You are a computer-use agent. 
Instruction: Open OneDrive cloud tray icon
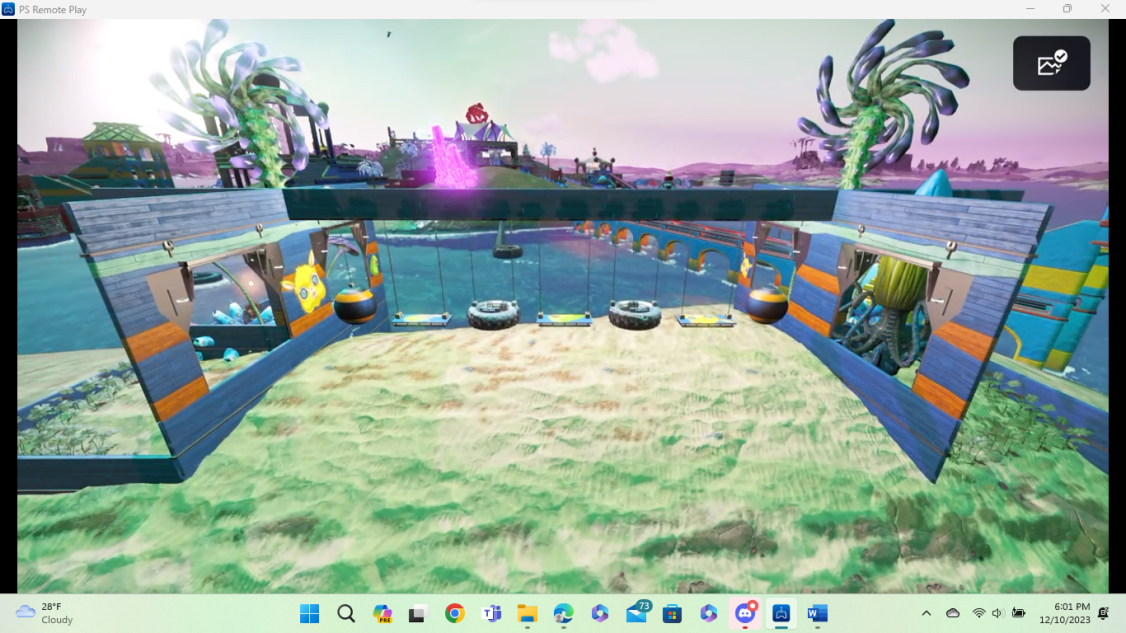tap(953, 613)
